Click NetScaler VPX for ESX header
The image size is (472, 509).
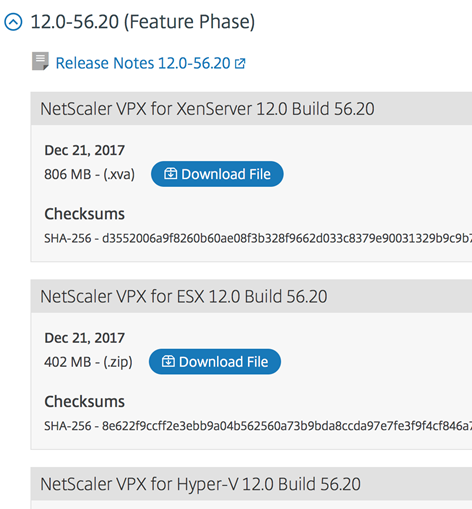[251, 296]
